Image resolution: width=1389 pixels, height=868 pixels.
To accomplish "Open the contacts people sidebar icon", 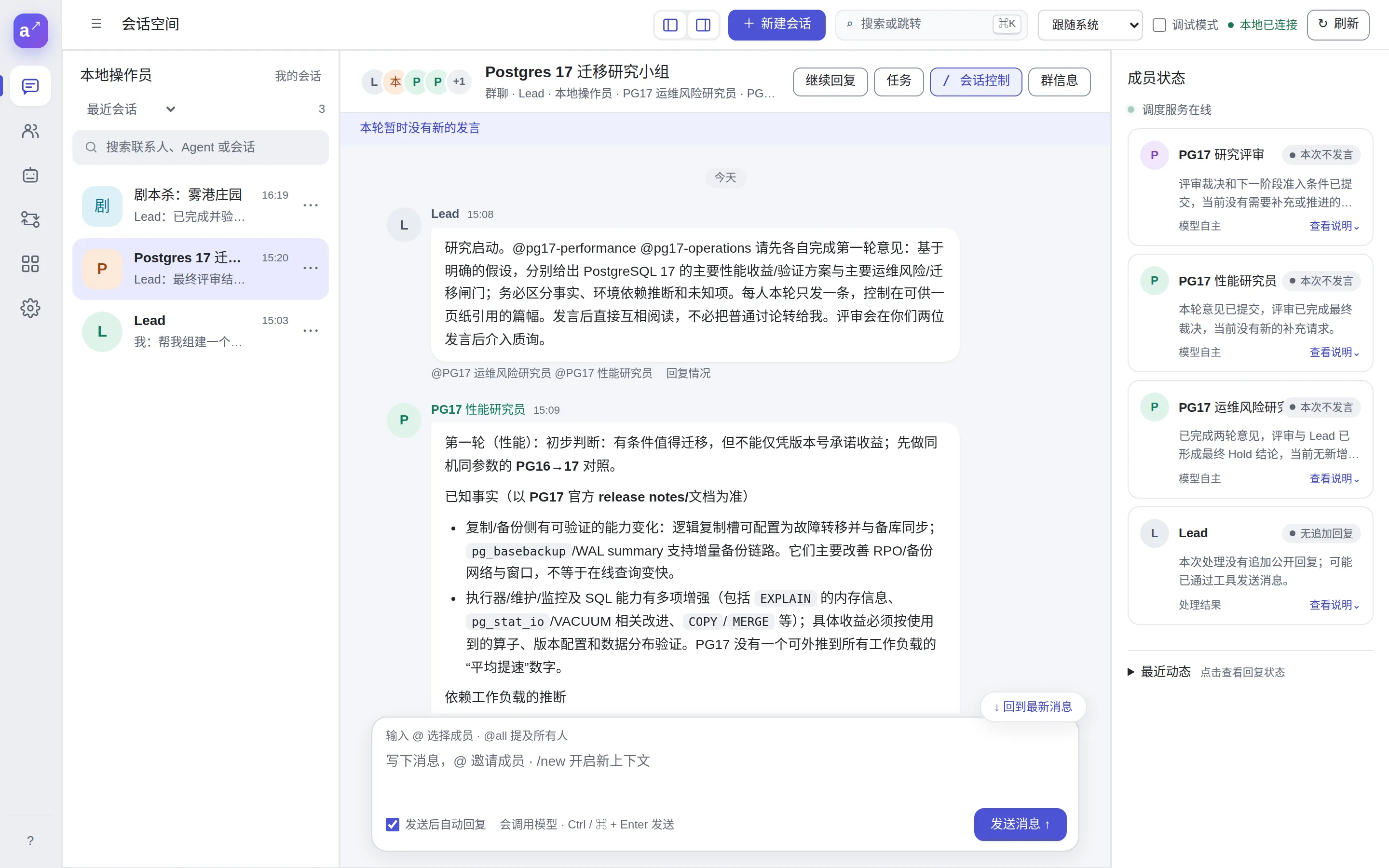I will coord(30,131).
